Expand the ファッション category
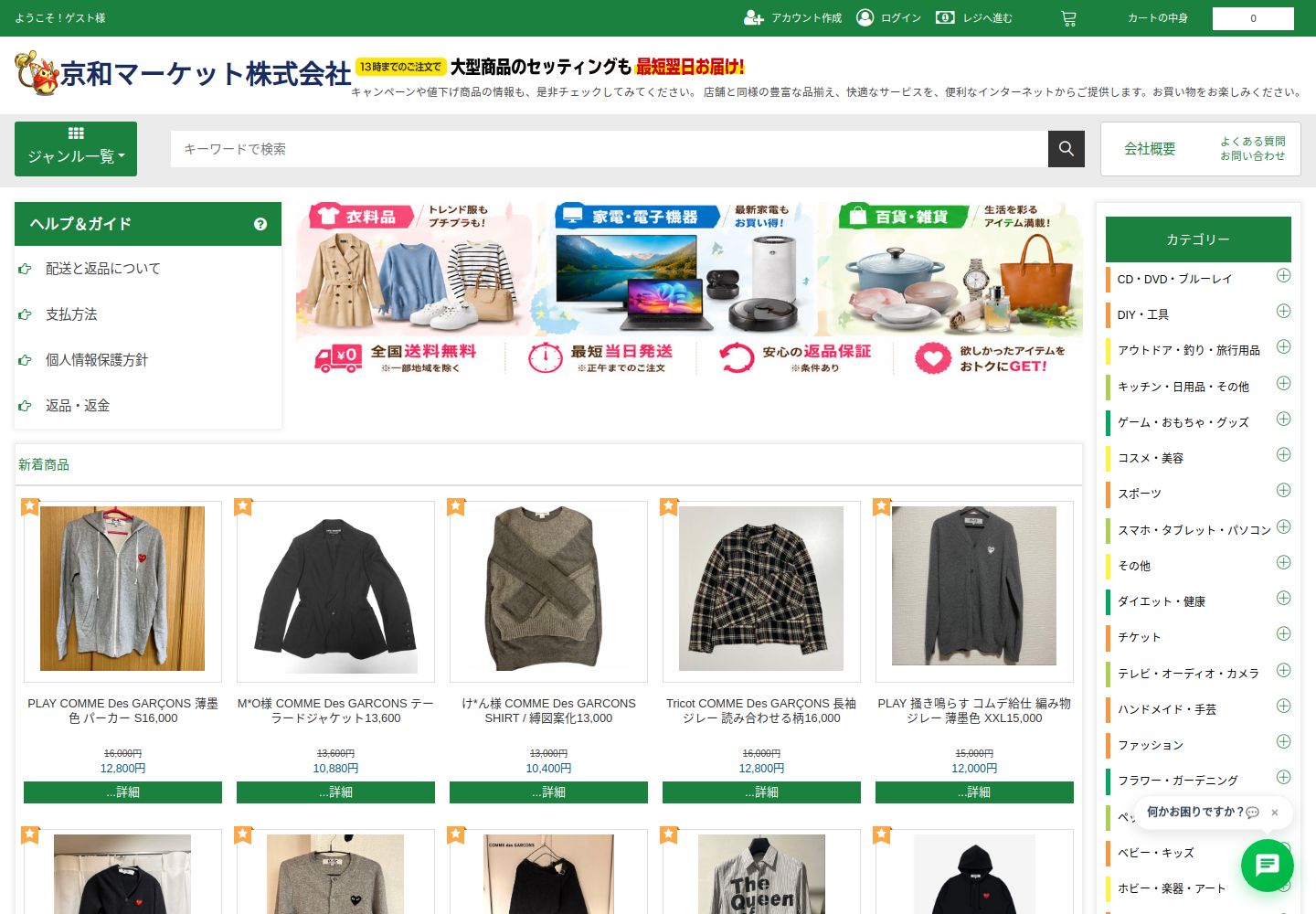The image size is (1316, 914). click(1283, 741)
